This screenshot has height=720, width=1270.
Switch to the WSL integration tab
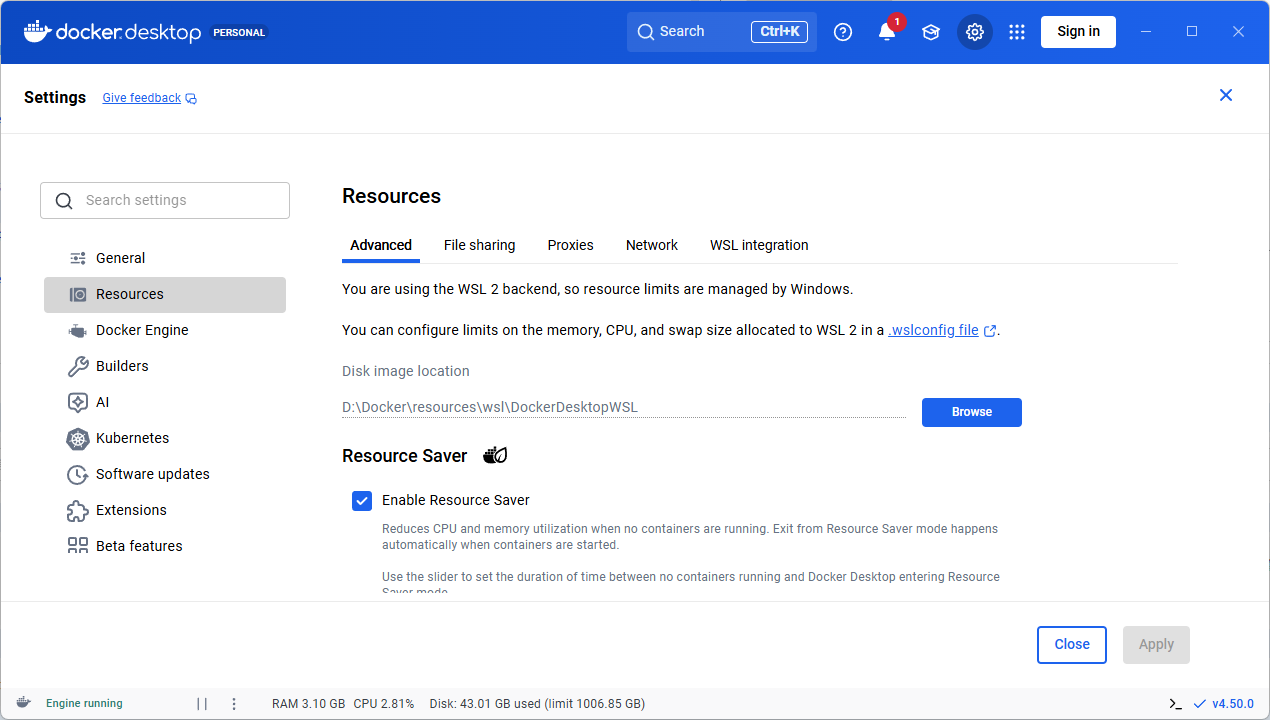click(759, 245)
